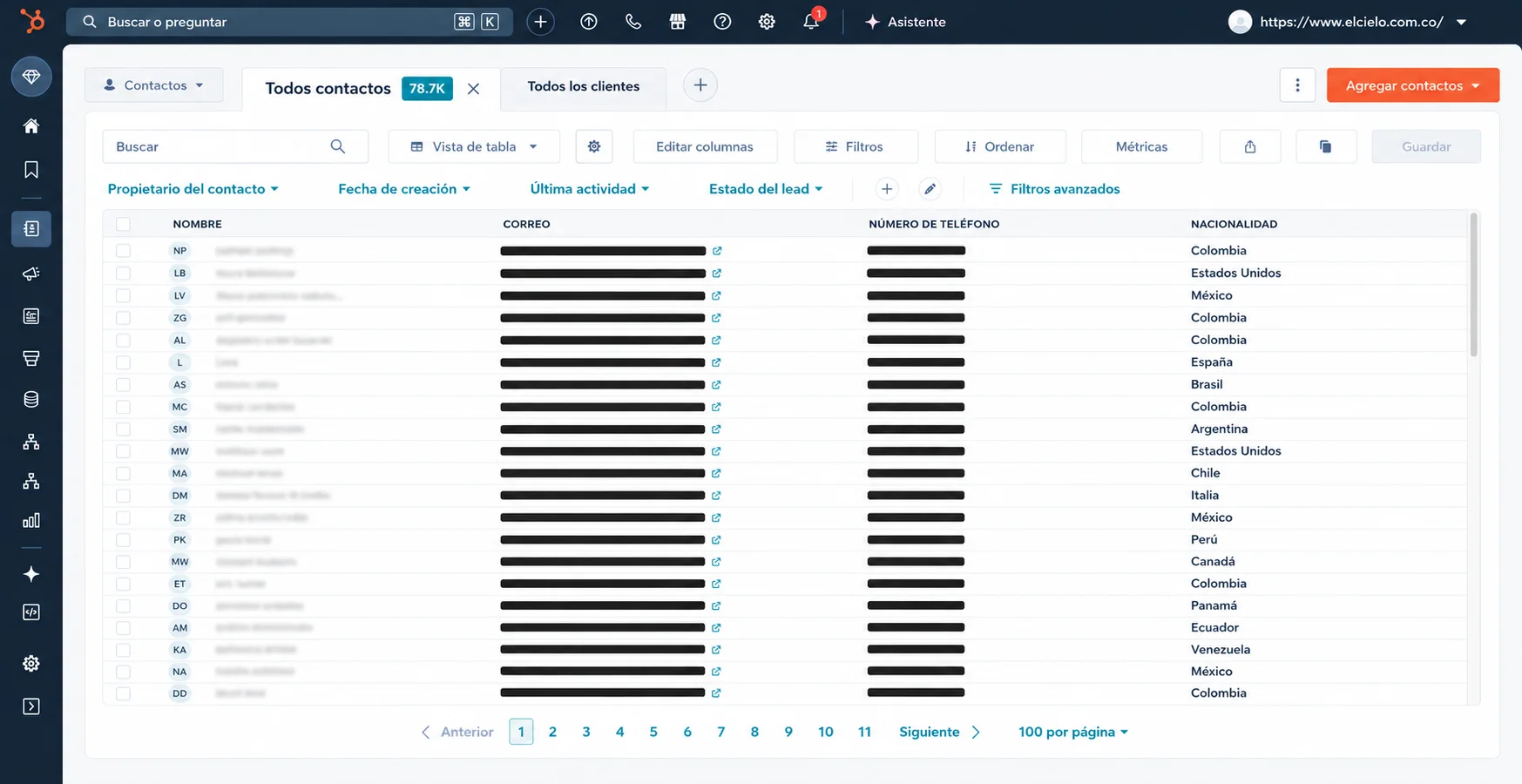Go to page 2
The height and width of the screenshot is (784, 1522).
tap(552, 732)
